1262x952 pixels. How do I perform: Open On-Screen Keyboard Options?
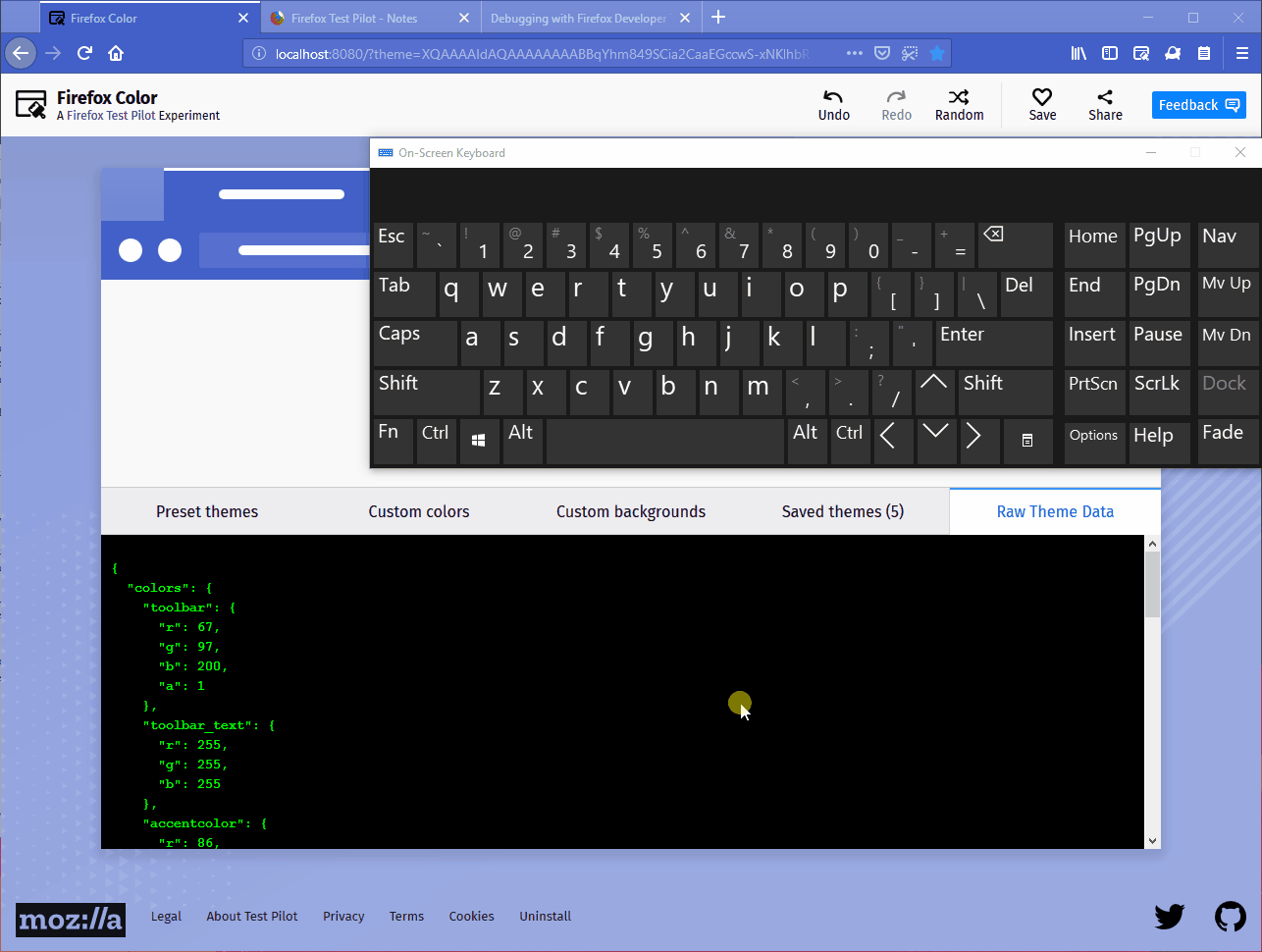[1094, 442]
